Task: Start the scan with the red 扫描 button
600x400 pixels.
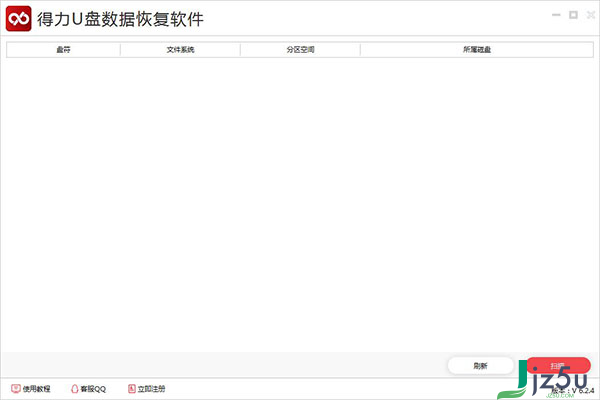Action: (x=558, y=366)
